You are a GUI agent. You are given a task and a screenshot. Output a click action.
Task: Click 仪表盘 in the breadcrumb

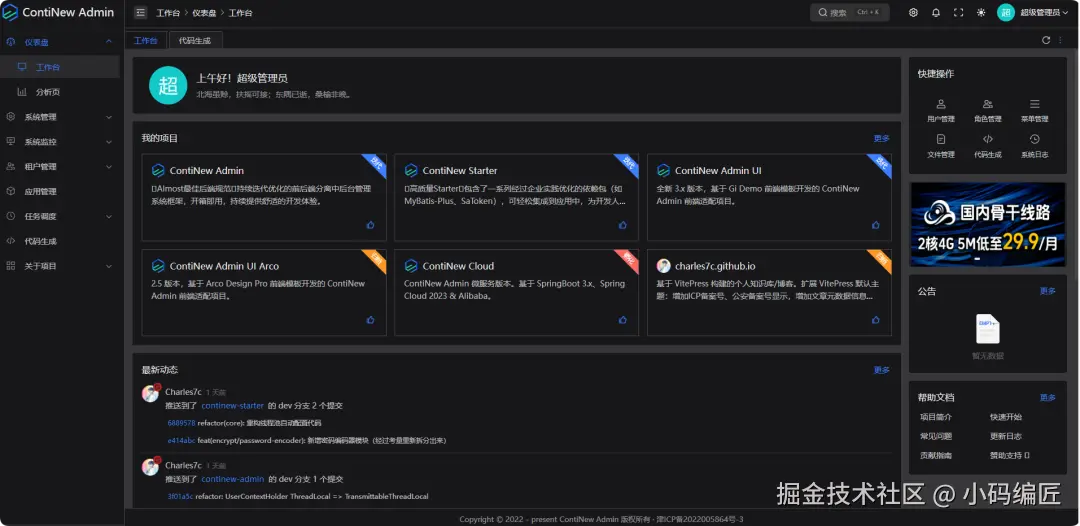tap(205, 13)
